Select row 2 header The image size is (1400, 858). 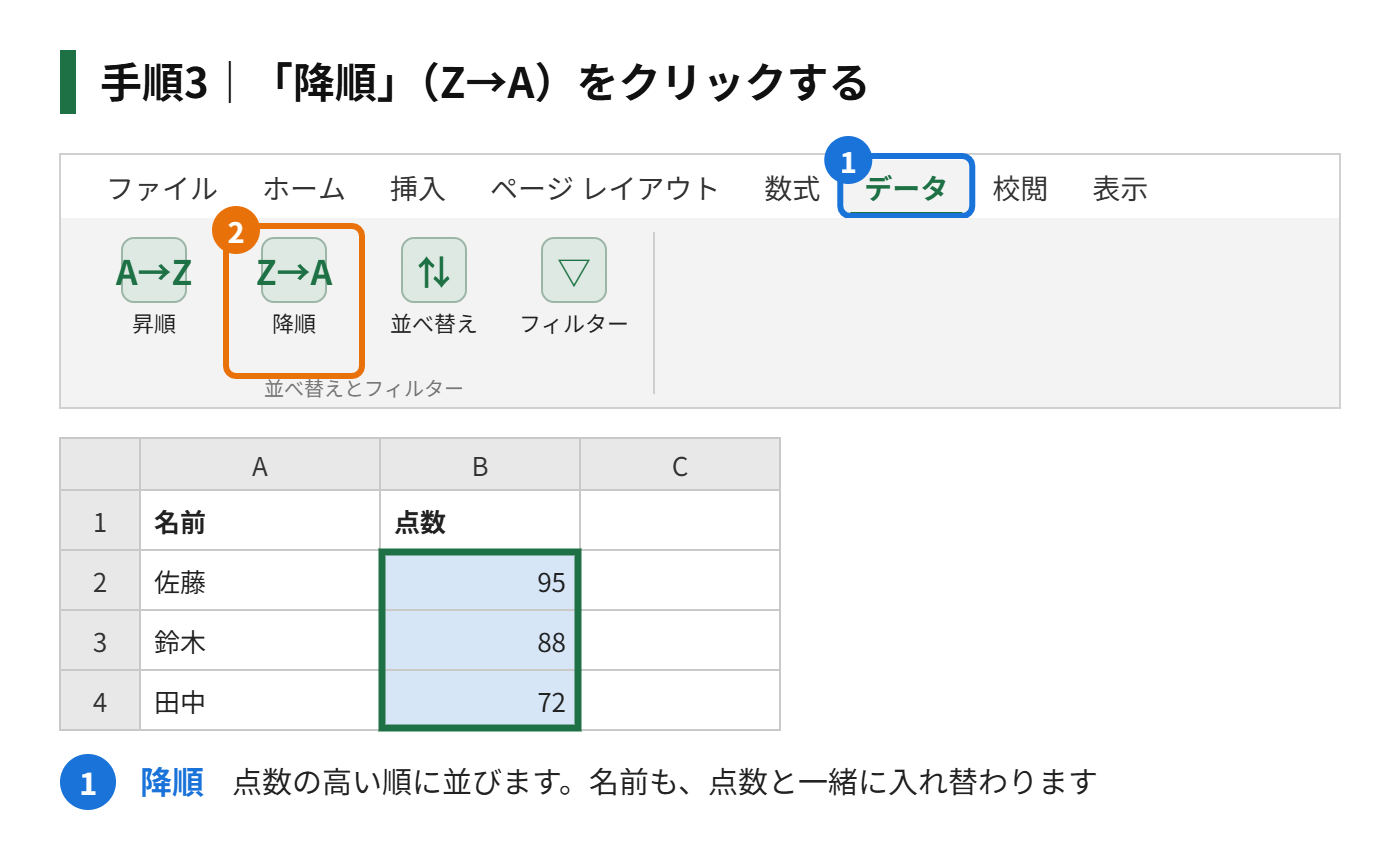tap(100, 580)
